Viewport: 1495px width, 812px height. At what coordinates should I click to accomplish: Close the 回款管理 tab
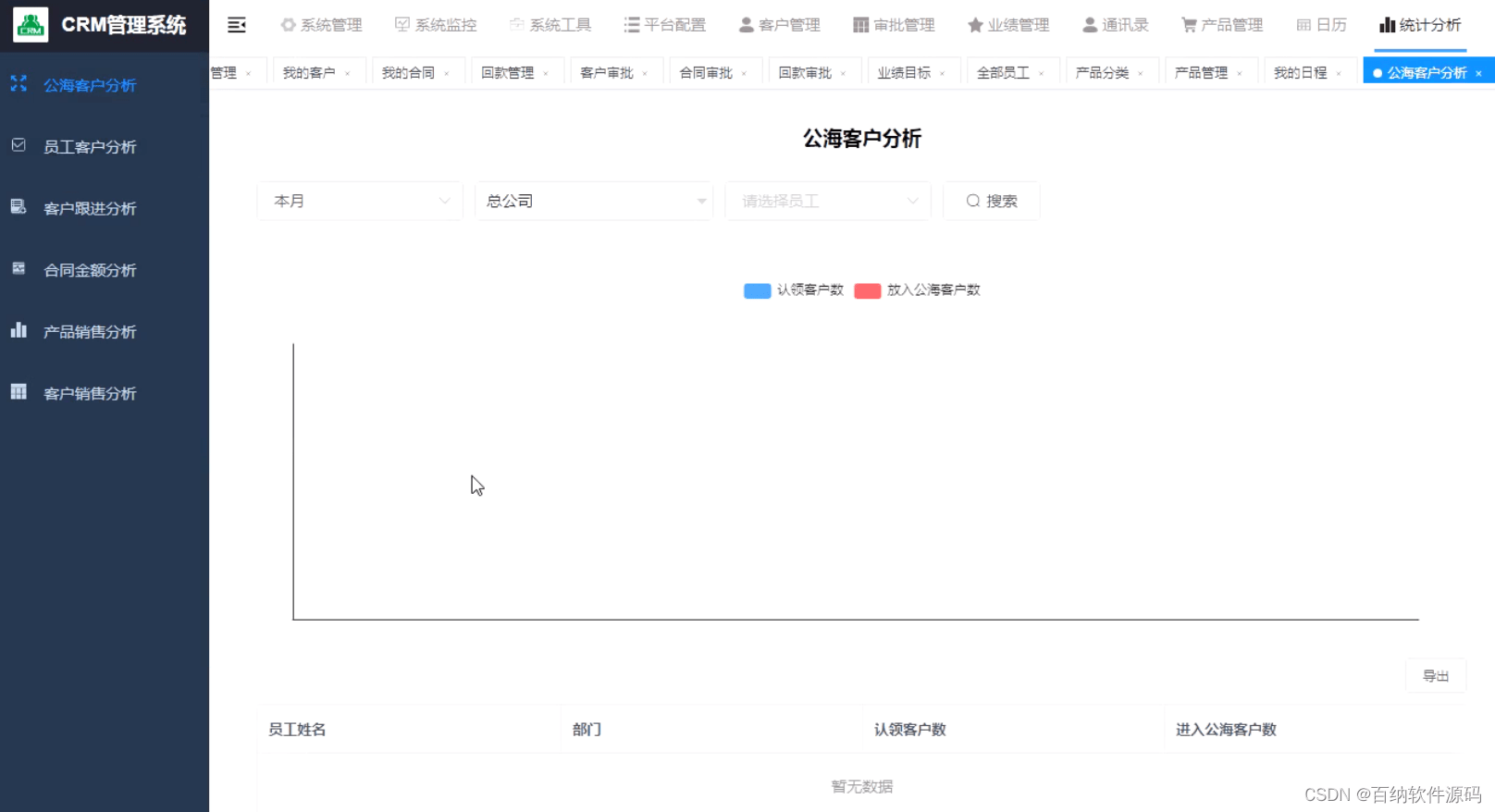546,73
